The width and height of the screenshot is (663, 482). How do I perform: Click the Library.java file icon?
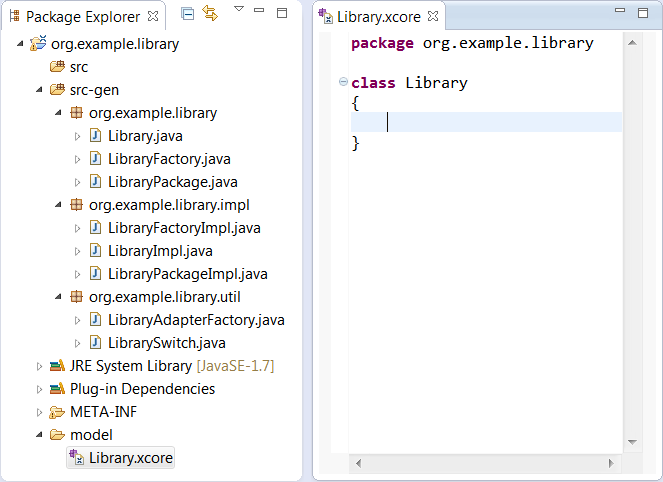(96, 135)
